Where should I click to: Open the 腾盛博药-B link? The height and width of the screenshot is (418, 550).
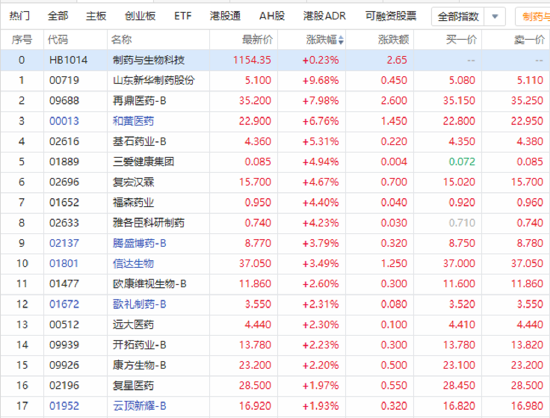[139, 243]
